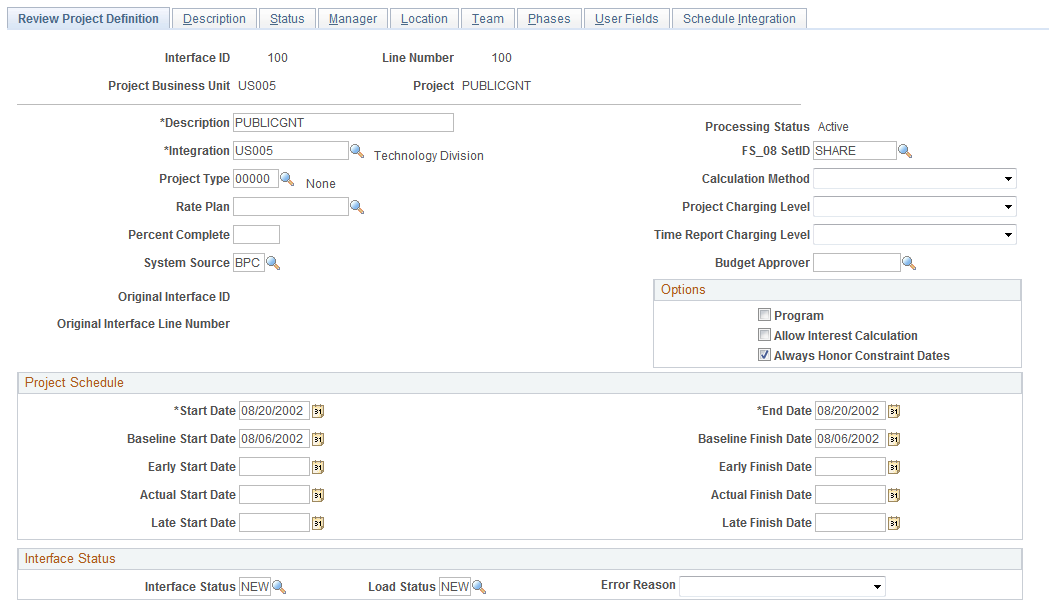
Task: Open calendar picker for Start Date
Action: (x=318, y=411)
